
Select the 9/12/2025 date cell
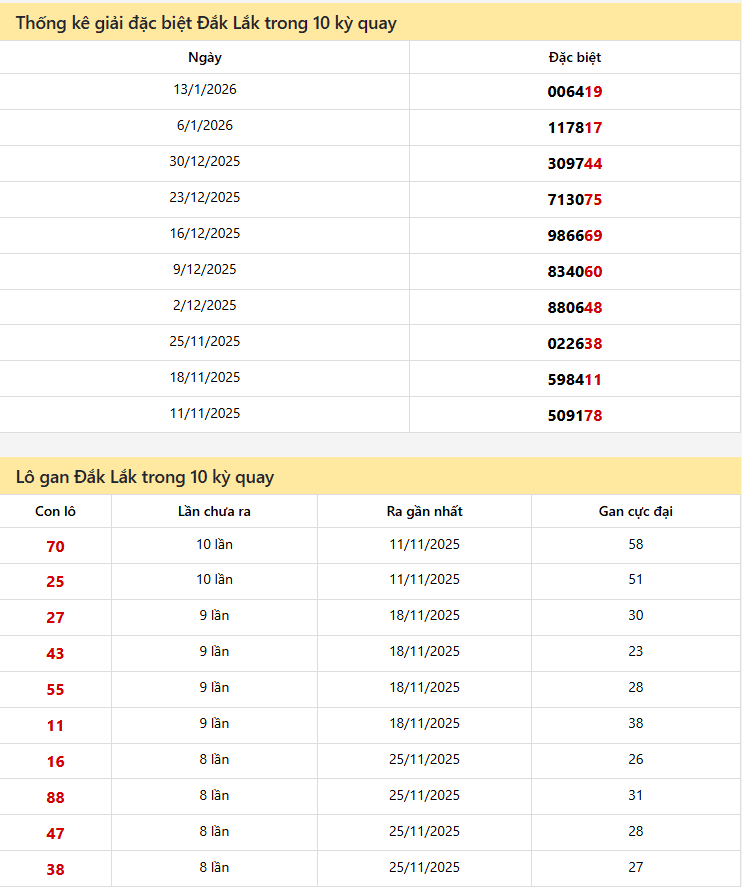[205, 270]
